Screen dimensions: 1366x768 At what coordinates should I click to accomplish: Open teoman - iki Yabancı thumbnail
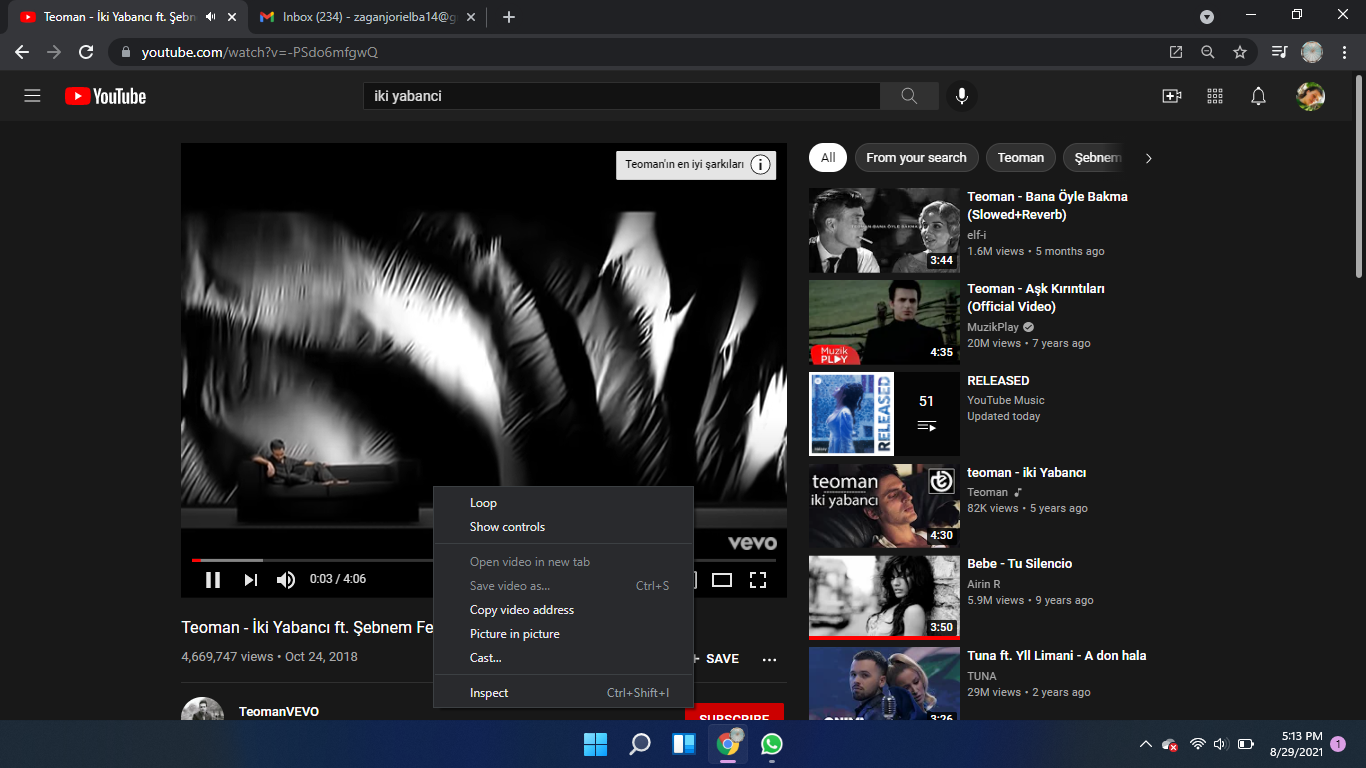tap(884, 506)
